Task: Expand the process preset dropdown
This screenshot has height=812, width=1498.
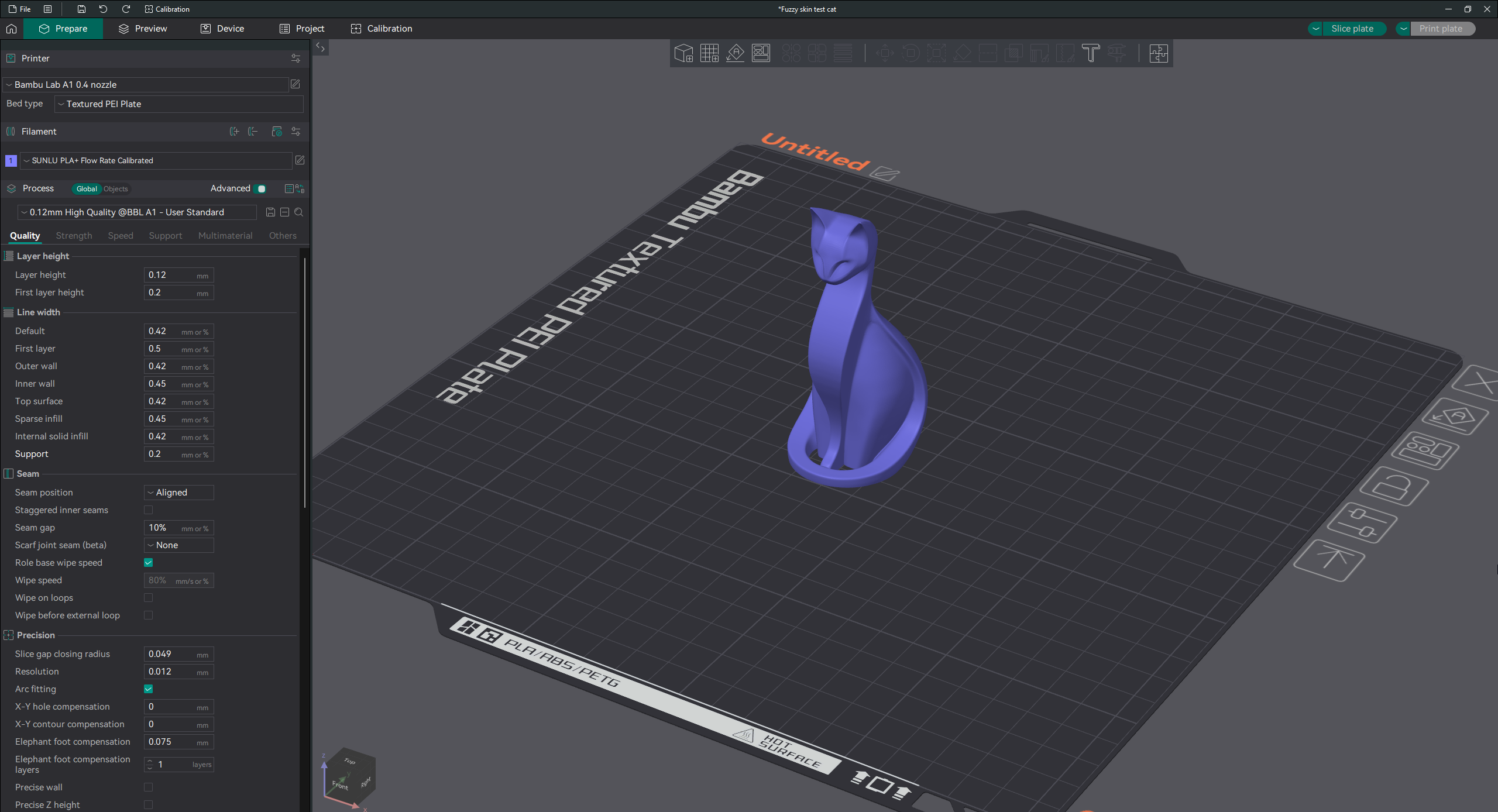Action: point(137,212)
